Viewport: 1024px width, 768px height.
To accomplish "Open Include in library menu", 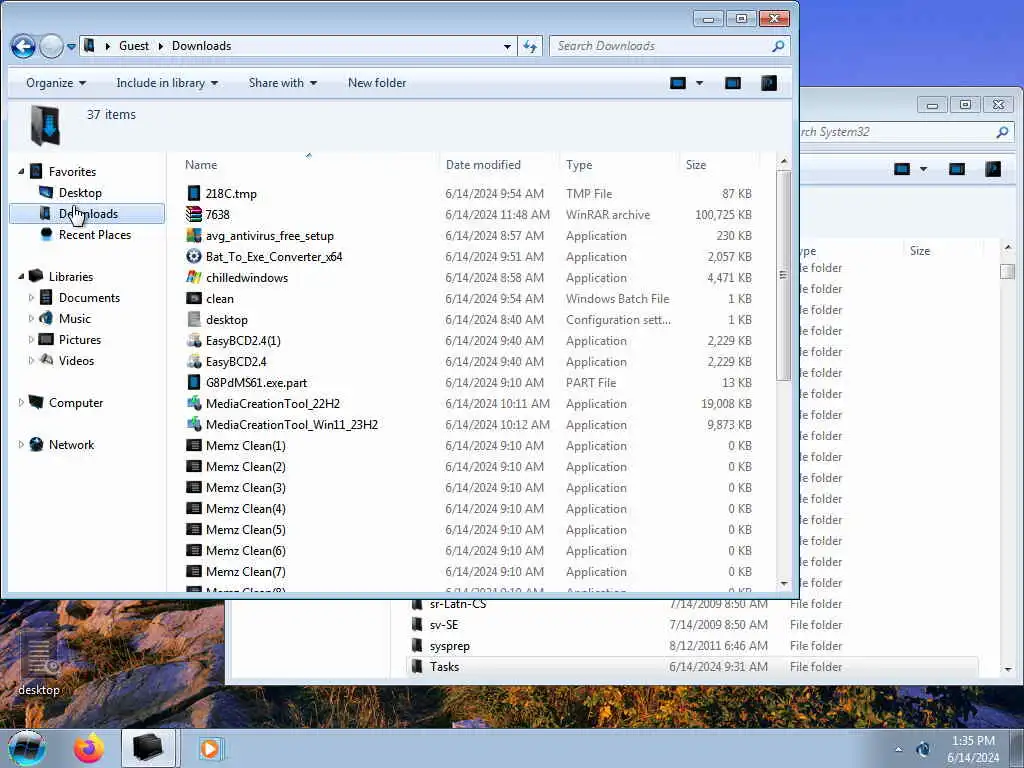I will 167,83.
